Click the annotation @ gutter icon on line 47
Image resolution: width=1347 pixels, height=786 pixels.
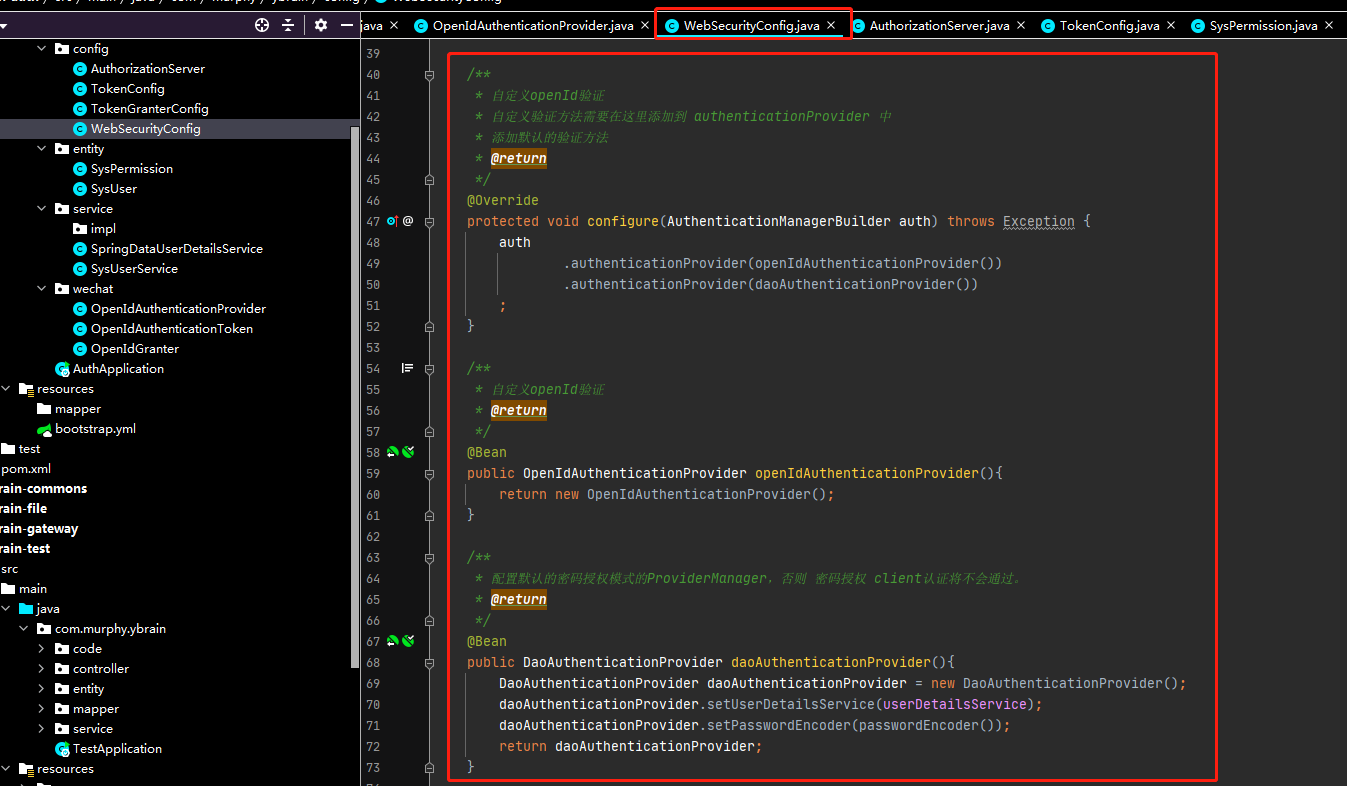[410, 219]
